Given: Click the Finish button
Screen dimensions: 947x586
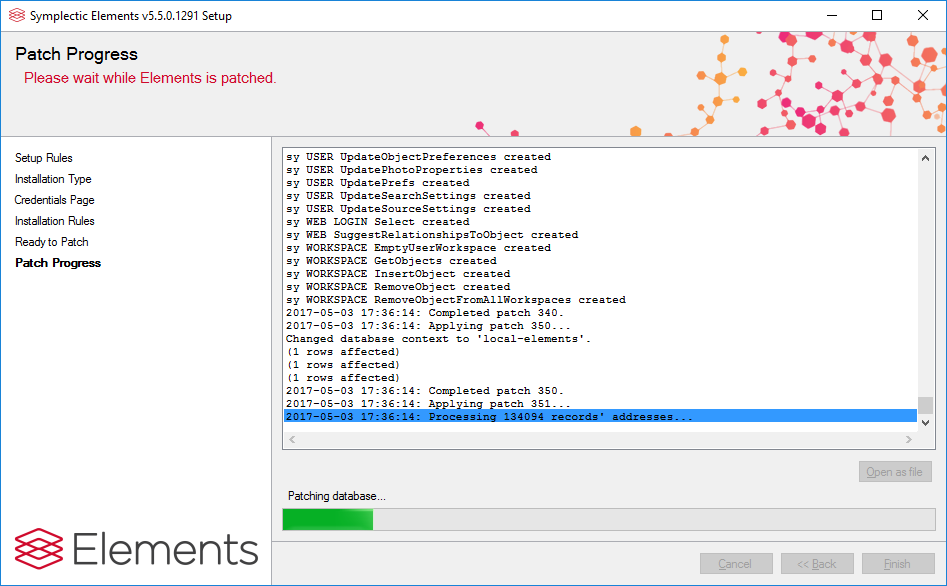Looking at the screenshot, I should [x=897, y=564].
